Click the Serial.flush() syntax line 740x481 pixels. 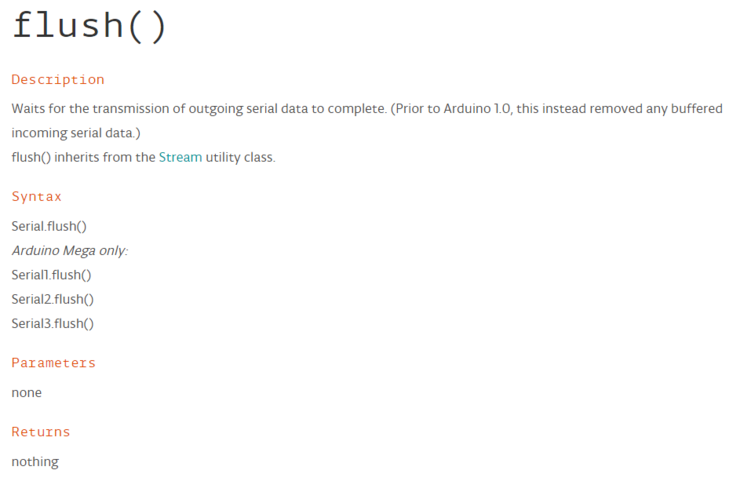tap(49, 226)
